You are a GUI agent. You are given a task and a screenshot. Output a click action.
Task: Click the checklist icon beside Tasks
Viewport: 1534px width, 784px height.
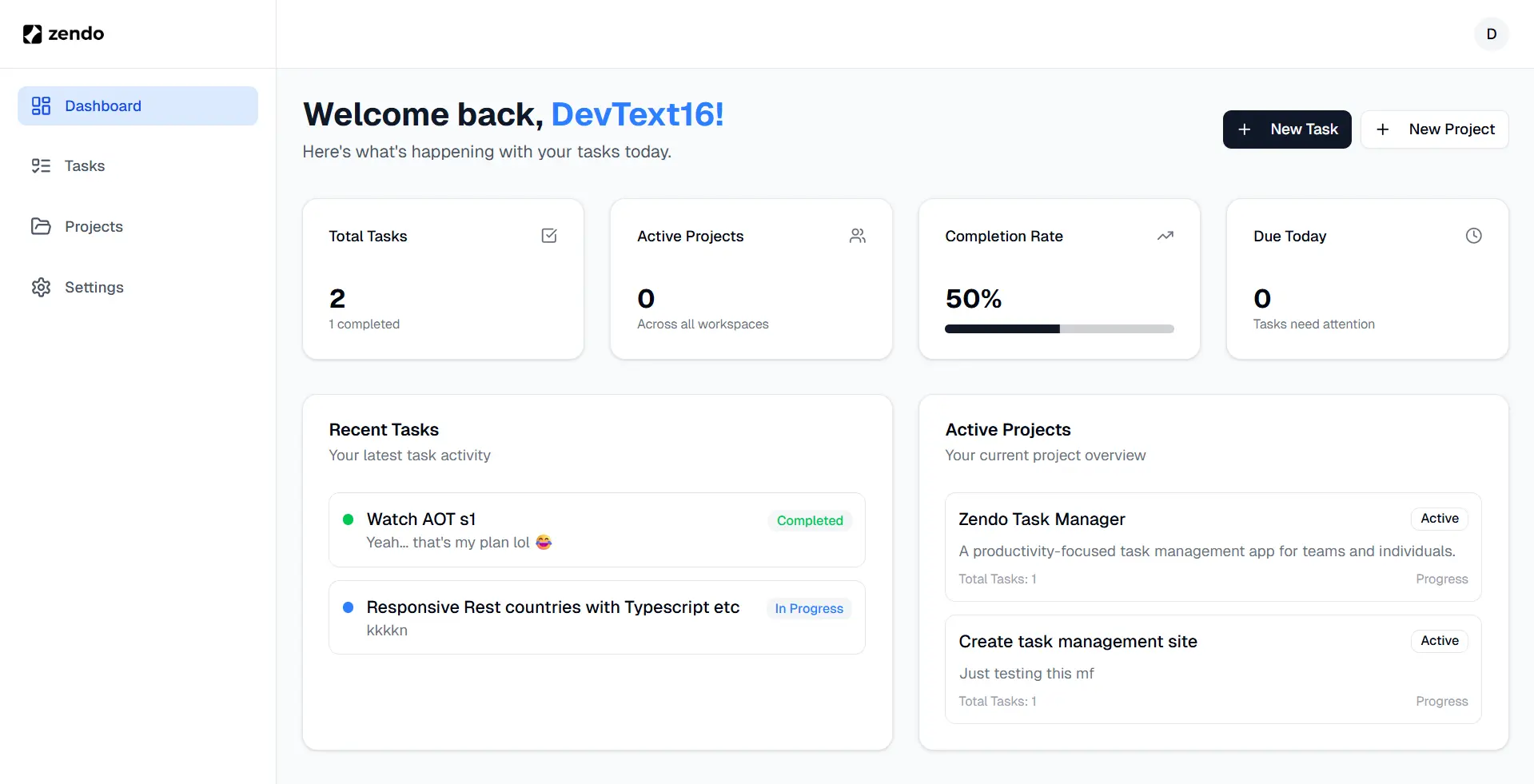click(x=41, y=165)
